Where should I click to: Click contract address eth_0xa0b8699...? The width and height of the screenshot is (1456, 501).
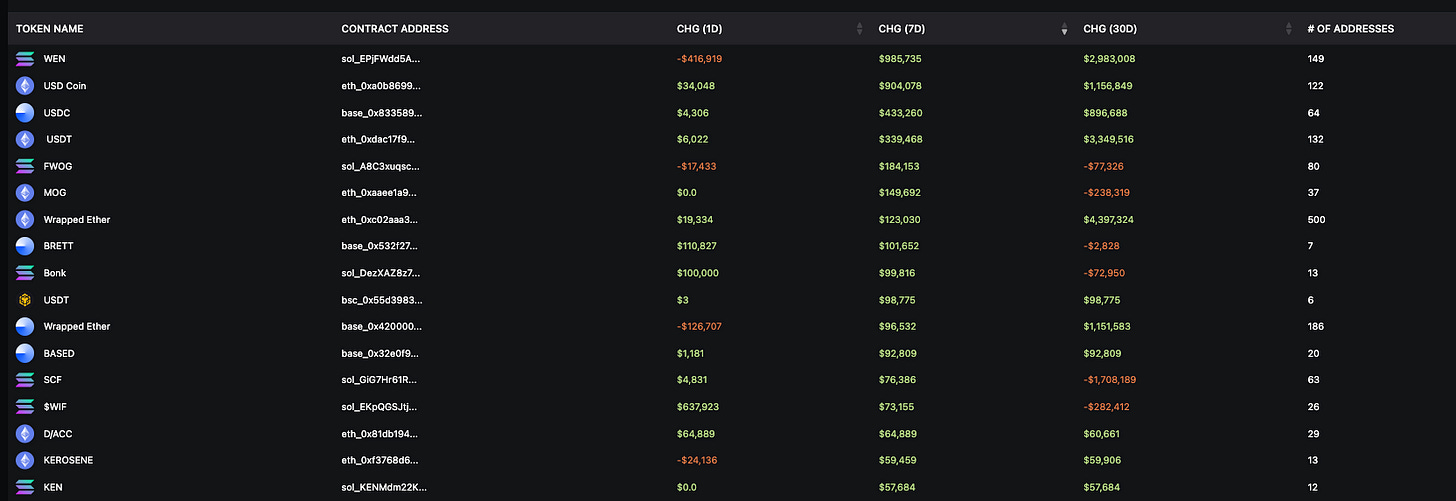click(x=381, y=86)
